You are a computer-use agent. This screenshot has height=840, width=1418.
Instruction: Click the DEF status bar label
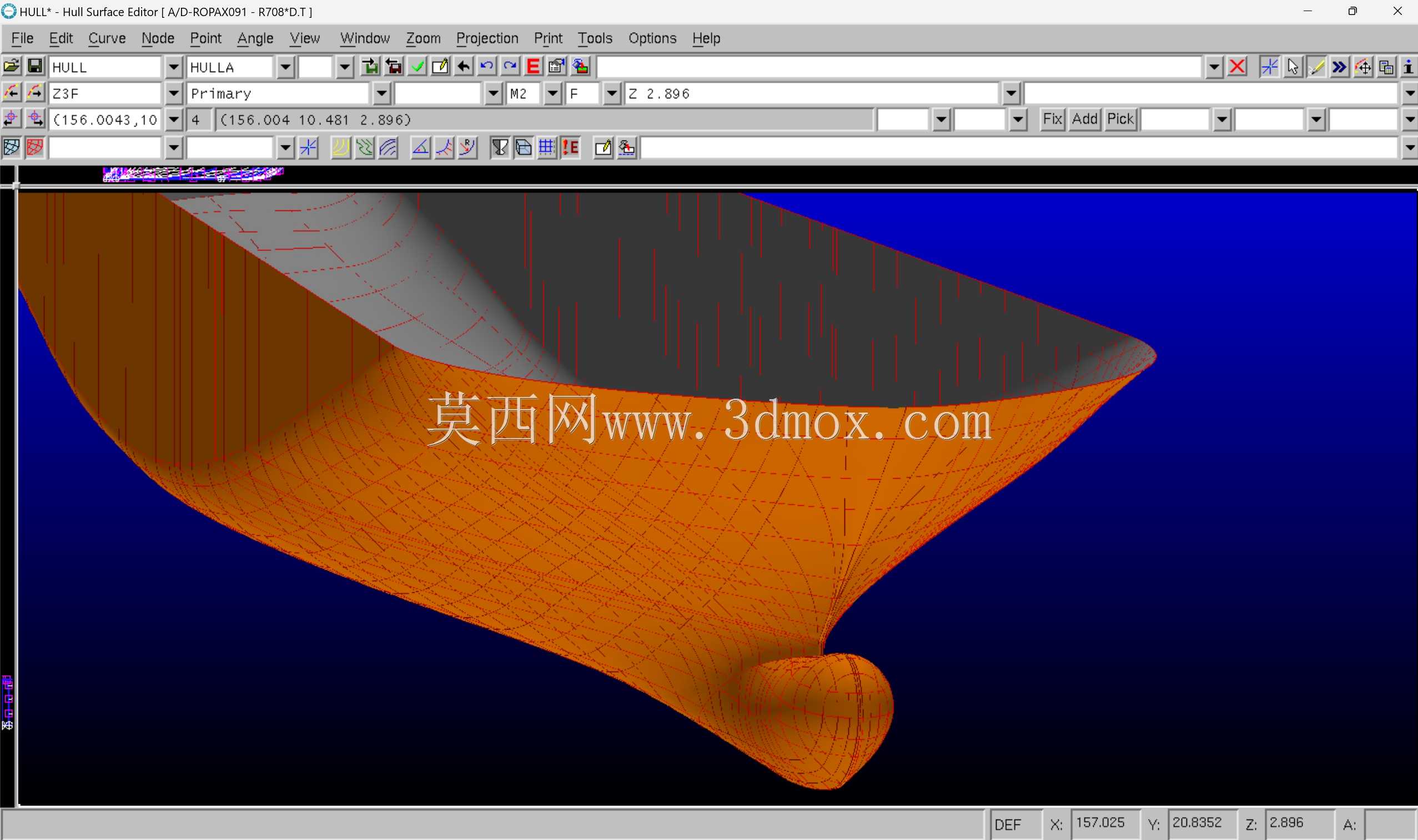[1008, 824]
